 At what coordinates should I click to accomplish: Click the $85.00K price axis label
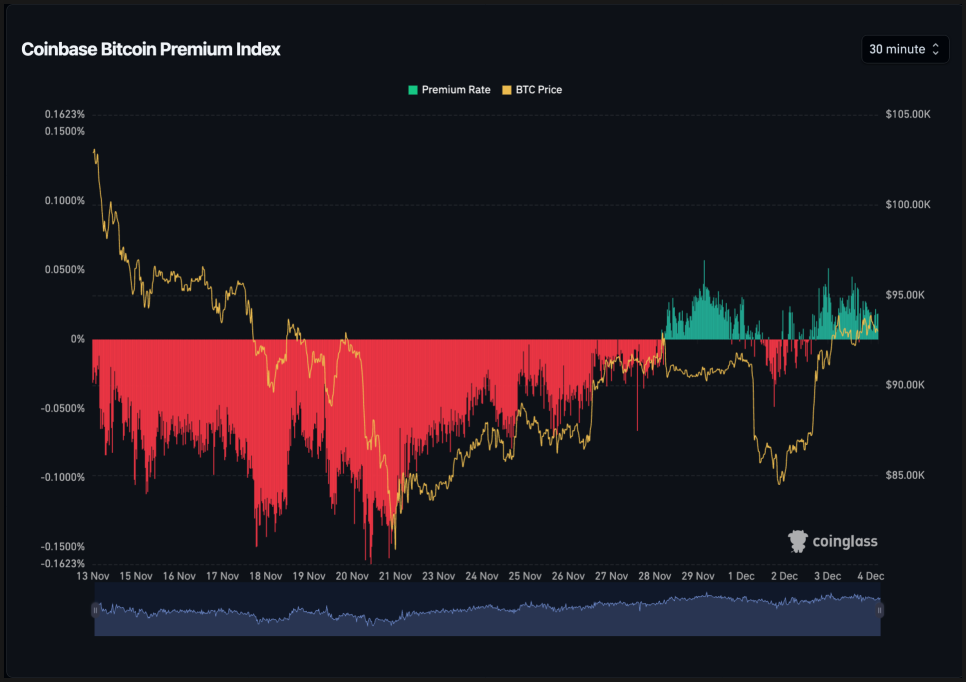pyautogui.click(x=908, y=475)
